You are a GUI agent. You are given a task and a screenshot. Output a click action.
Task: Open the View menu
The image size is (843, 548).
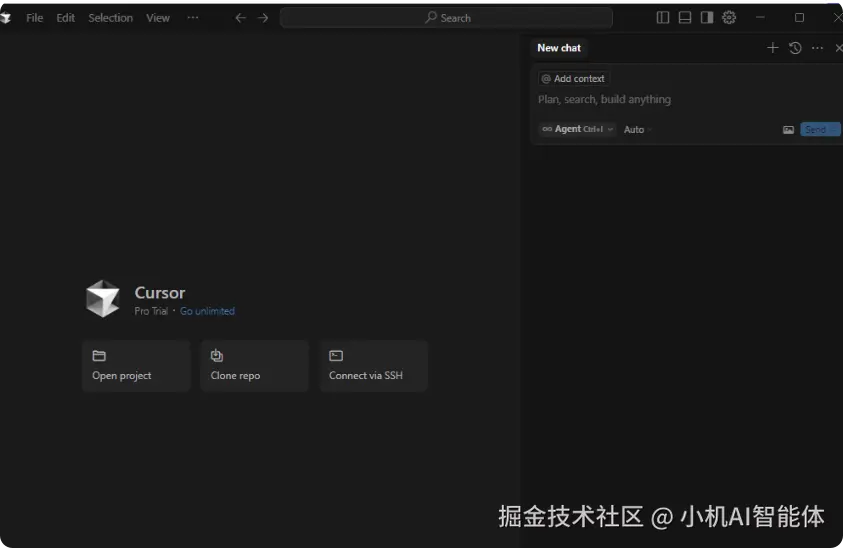[158, 18]
